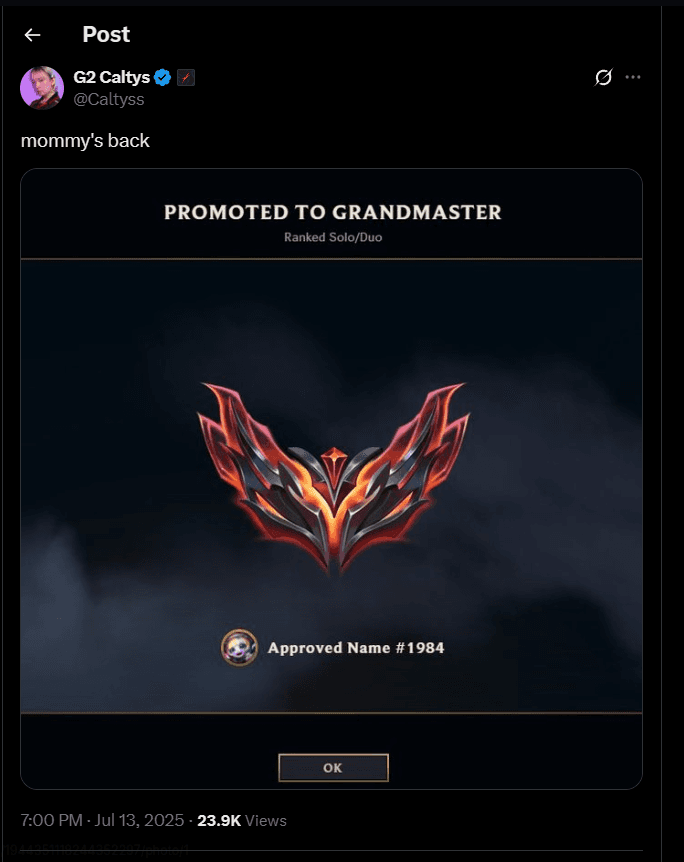Click the PROMOTED TO GRANDMASTER heading
The image size is (684, 862).
pos(333,212)
